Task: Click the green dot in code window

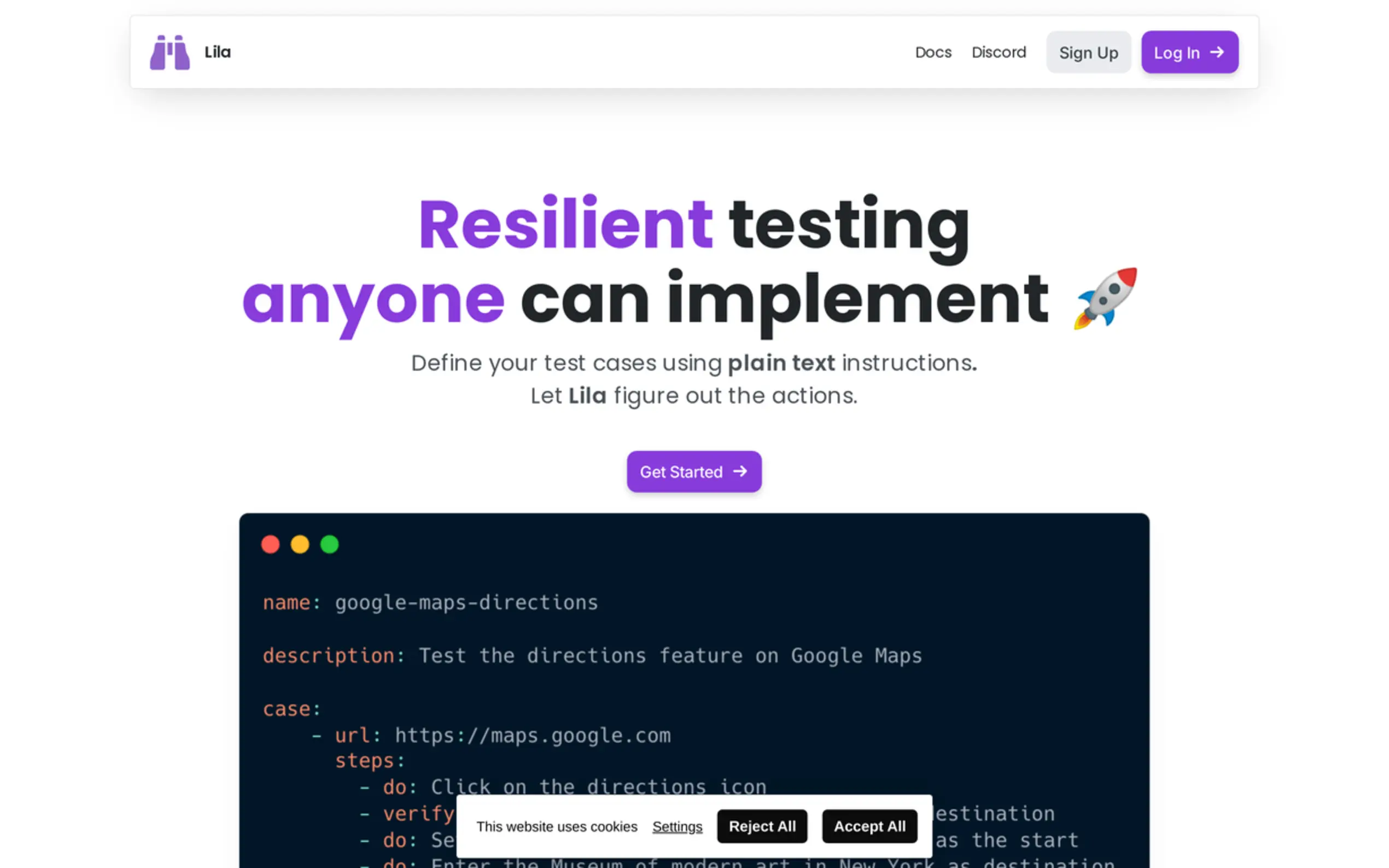Action: (x=330, y=544)
